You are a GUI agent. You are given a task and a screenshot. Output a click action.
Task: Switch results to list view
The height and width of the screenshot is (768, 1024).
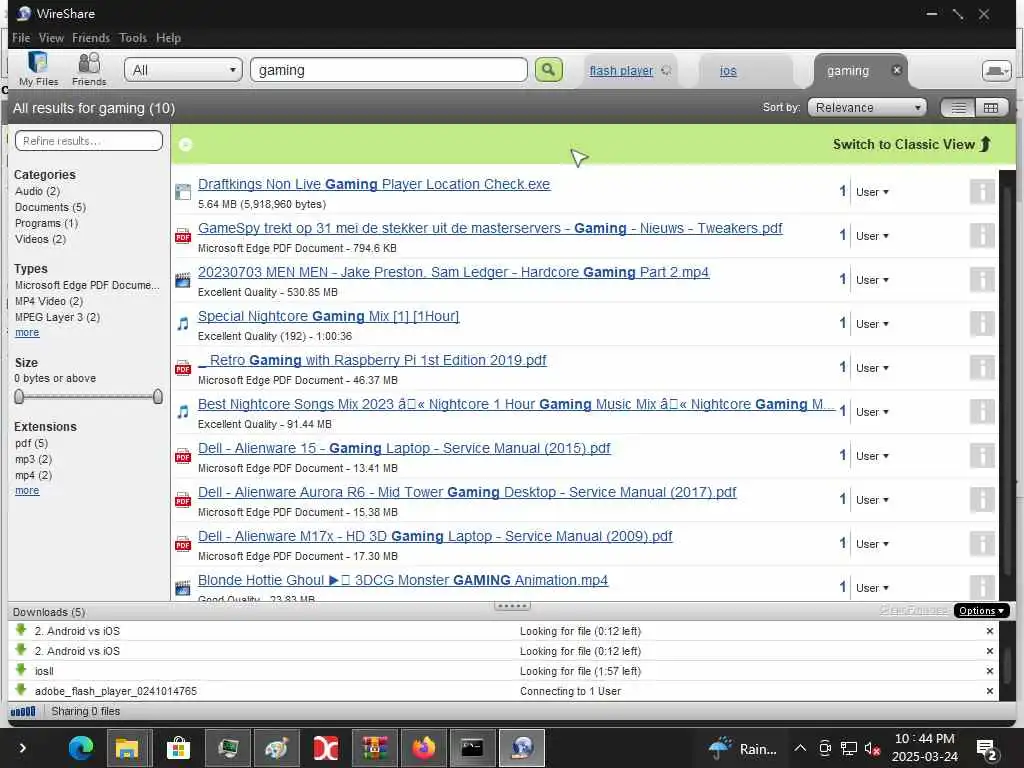[958, 108]
